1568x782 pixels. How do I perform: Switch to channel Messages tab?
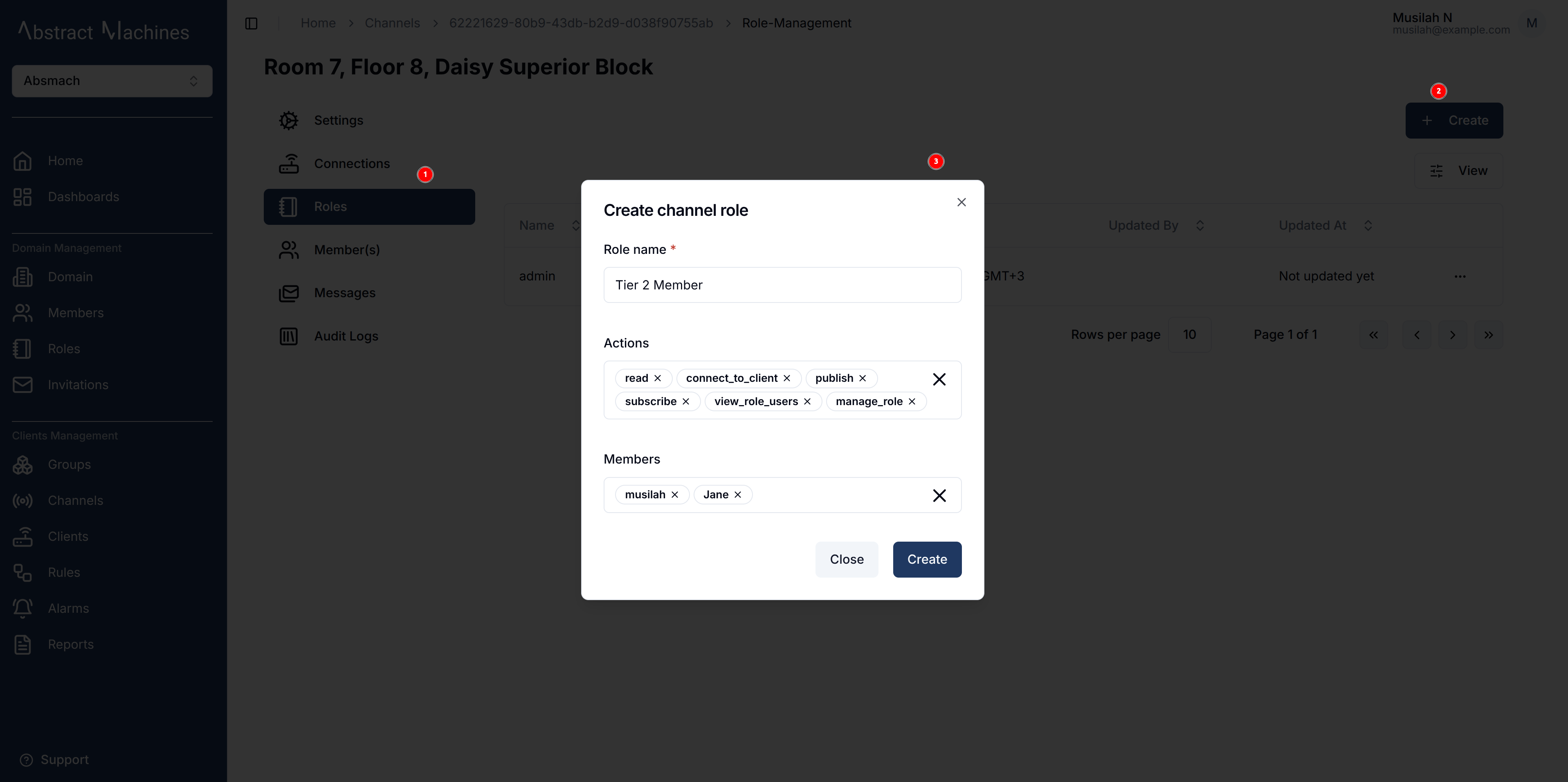369,294
